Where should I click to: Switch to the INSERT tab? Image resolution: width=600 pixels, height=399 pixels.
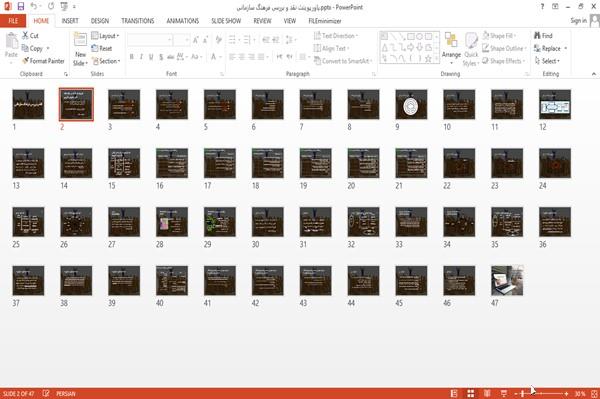(70, 21)
